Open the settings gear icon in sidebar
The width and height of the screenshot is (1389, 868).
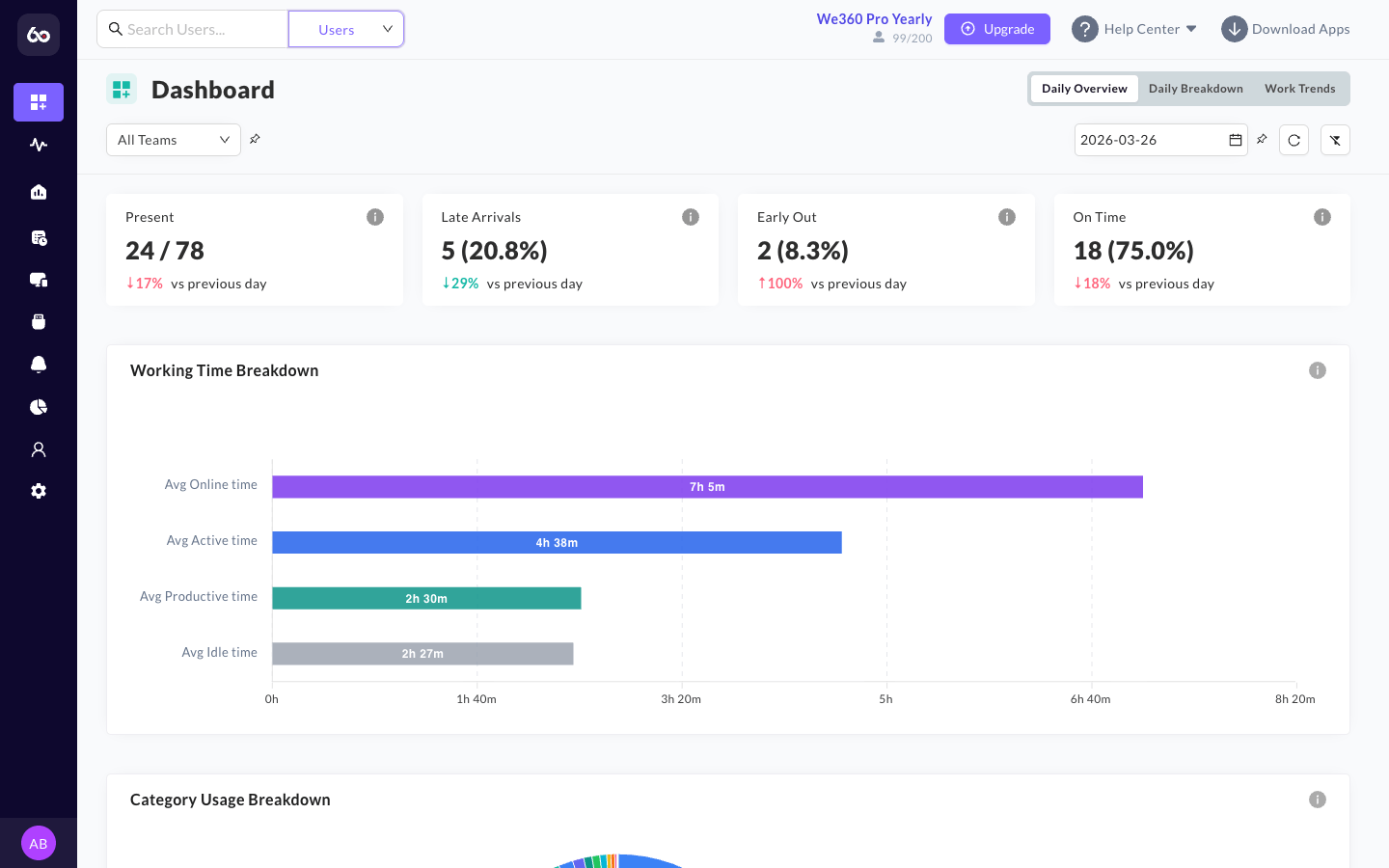(x=39, y=491)
